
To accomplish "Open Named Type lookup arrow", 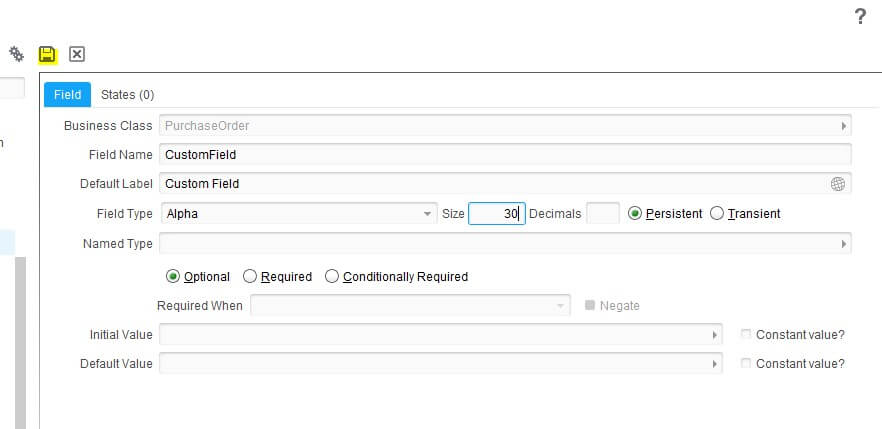I will (x=843, y=244).
